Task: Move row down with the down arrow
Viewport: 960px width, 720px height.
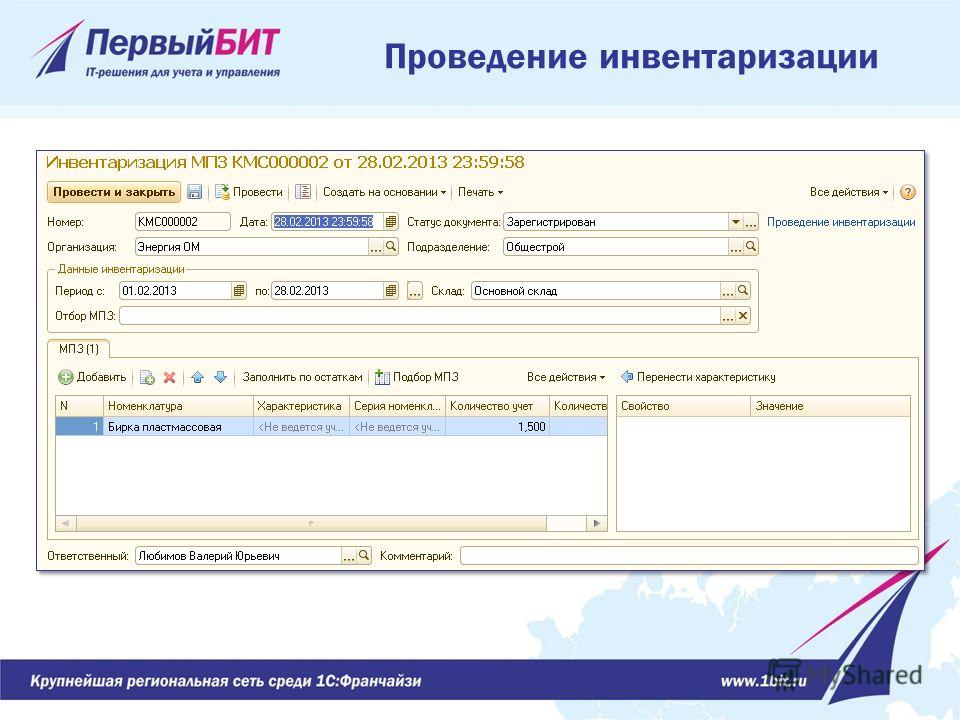Action: point(220,378)
